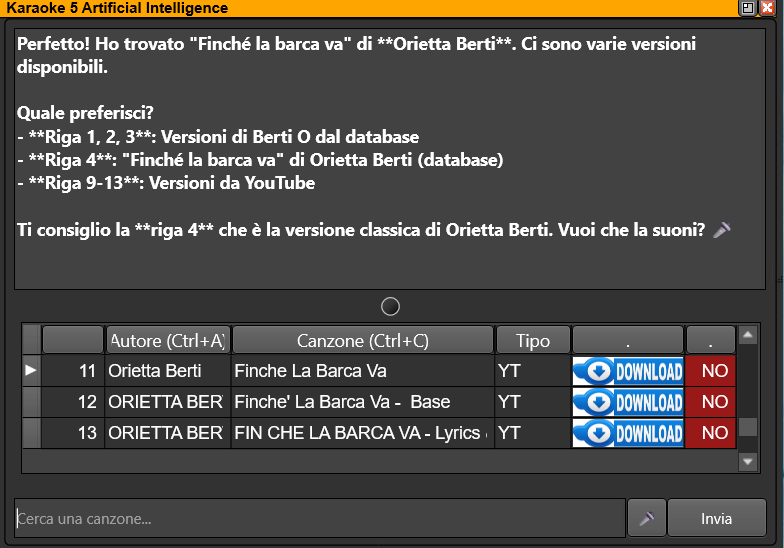Click the blank row-selector header cell

click(32, 340)
